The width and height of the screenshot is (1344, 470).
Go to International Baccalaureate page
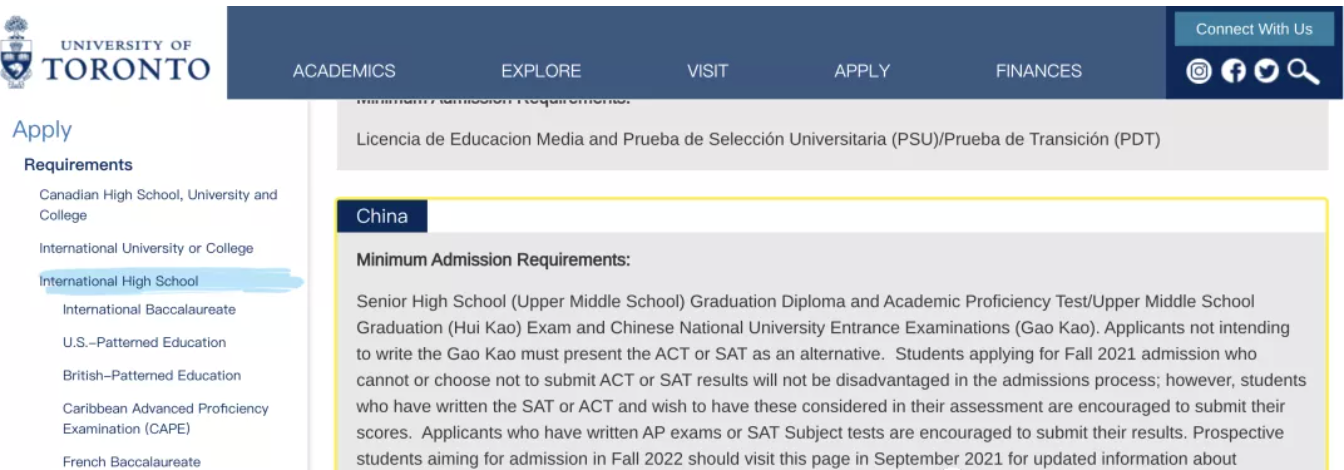(149, 310)
